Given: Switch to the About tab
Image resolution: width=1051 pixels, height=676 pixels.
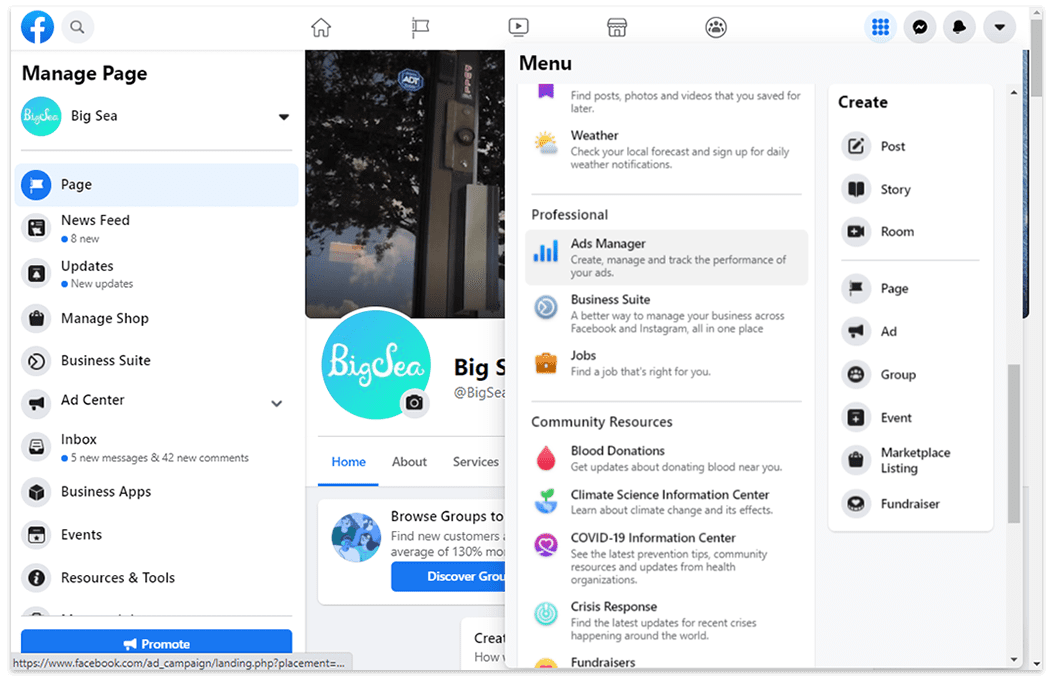Looking at the screenshot, I should click(x=409, y=461).
